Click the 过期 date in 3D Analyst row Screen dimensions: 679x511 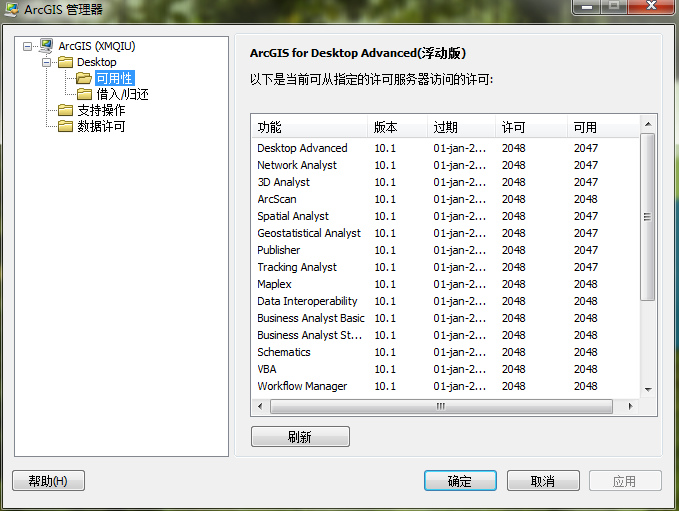tap(459, 182)
